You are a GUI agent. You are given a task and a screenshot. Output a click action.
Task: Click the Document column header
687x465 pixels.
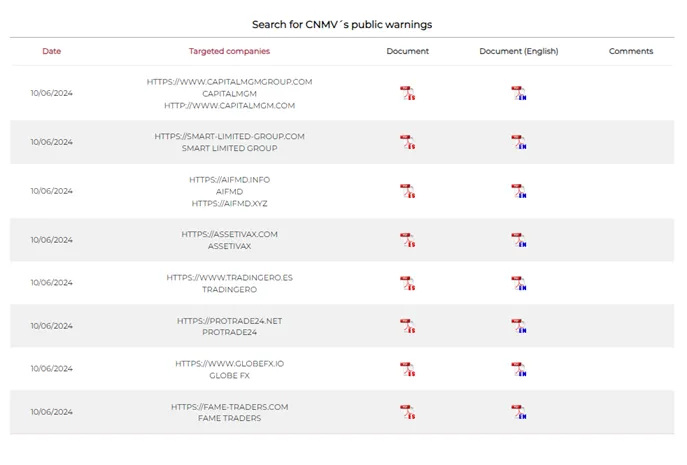point(407,51)
